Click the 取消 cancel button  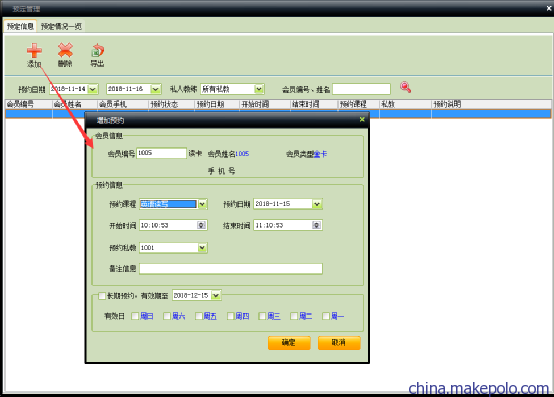[x=339, y=343]
